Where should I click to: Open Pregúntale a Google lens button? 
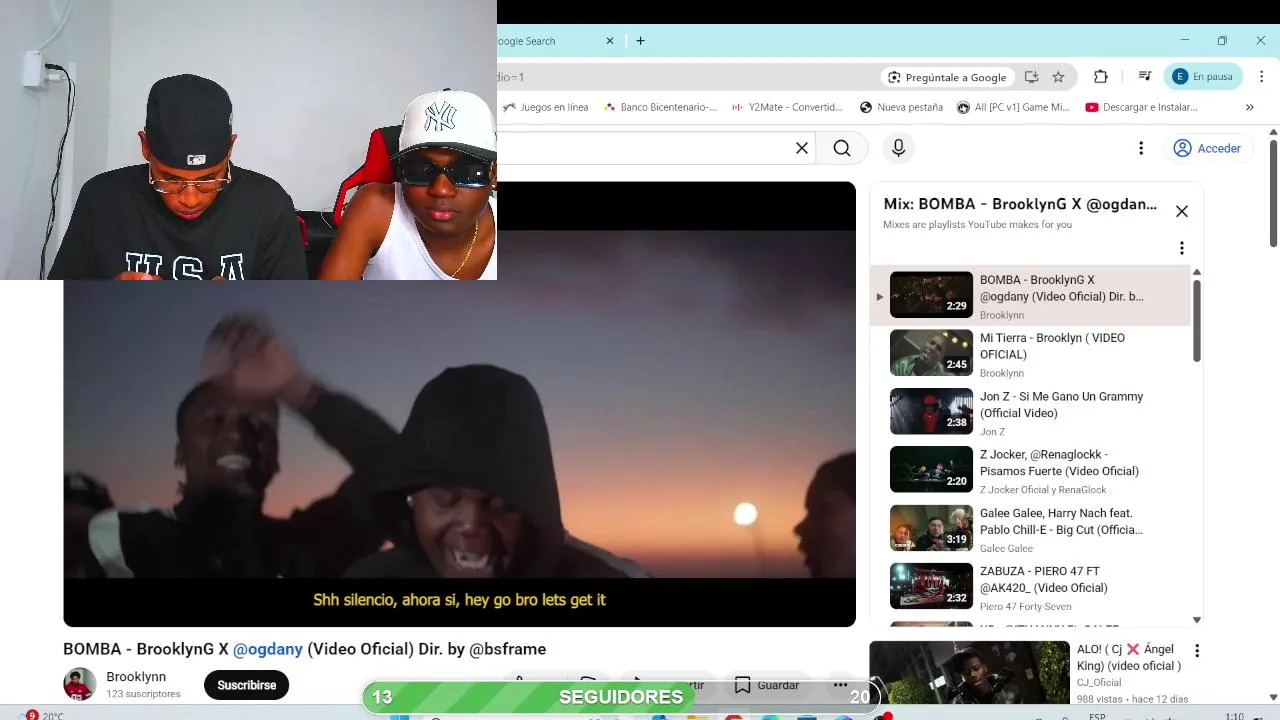tap(947, 77)
